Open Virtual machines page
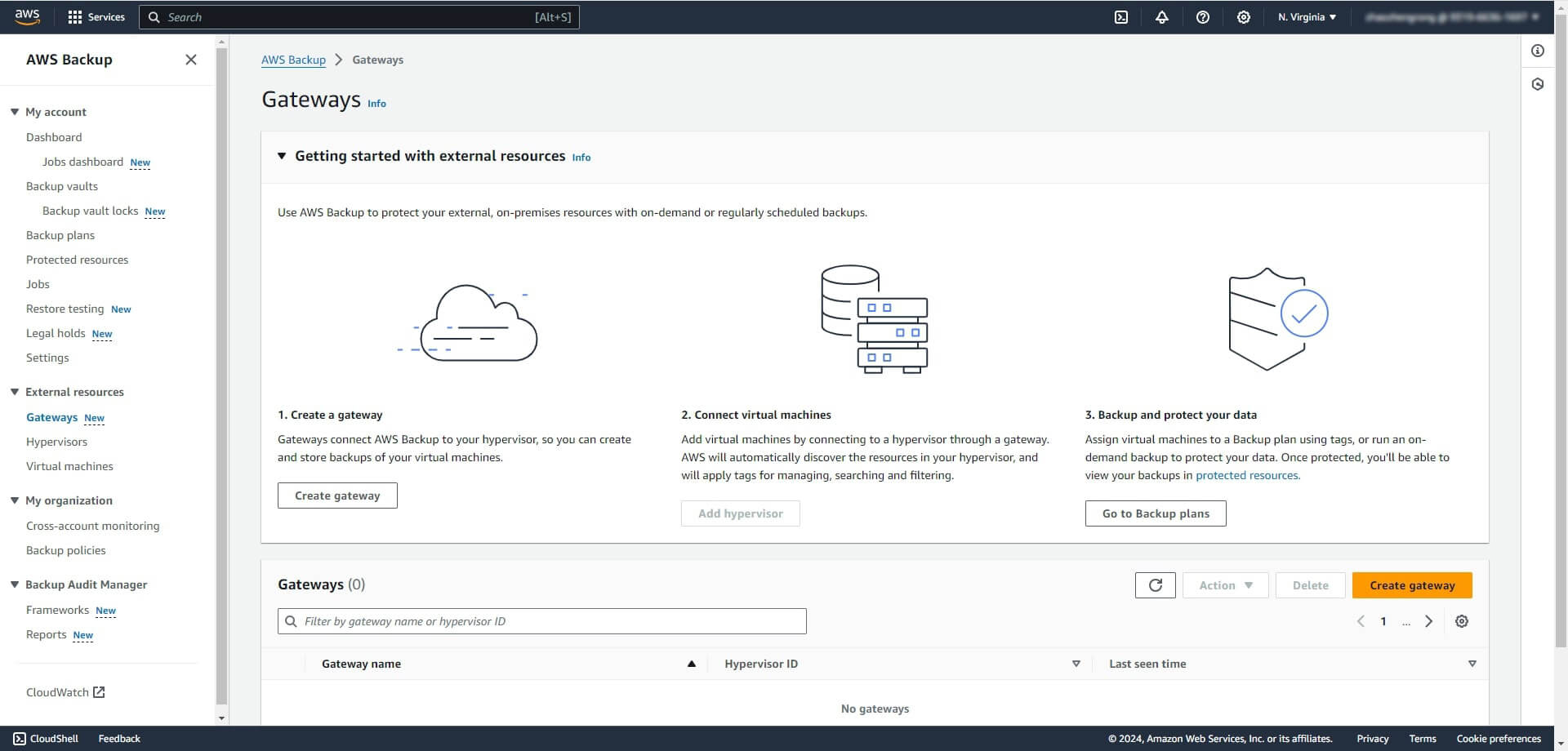The image size is (1568, 751). pos(69,466)
